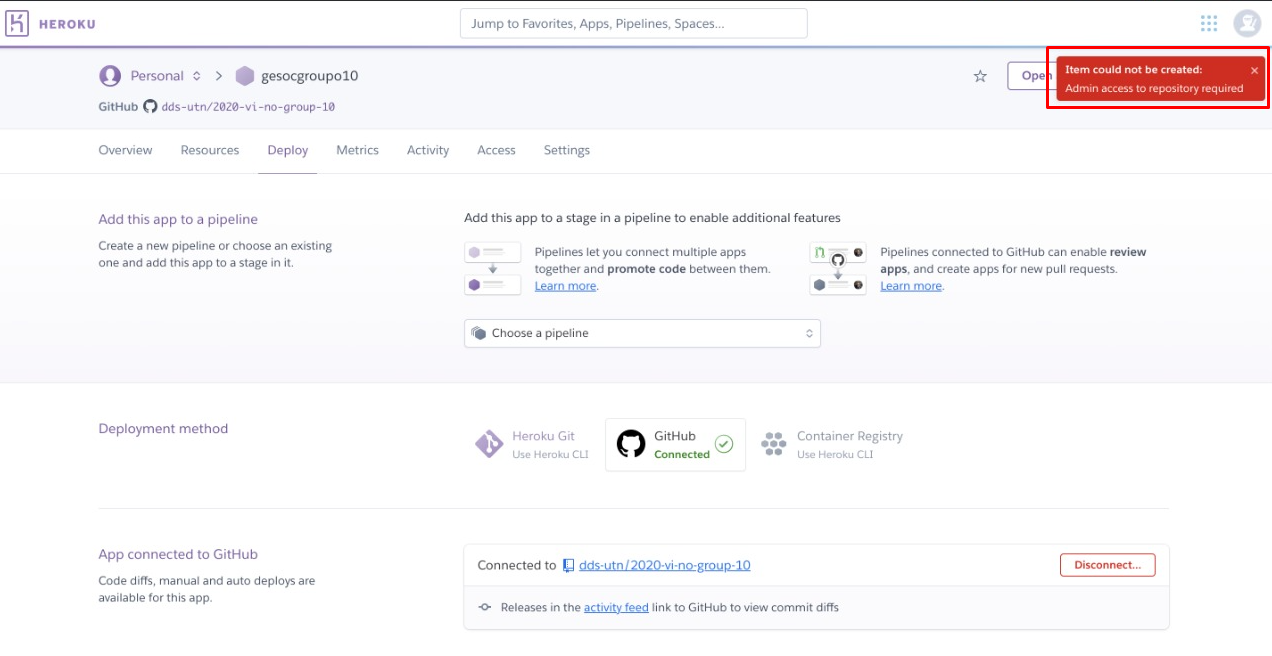The width and height of the screenshot is (1272, 656).
Task: Click the App connected to GitHub heading
Action: (178, 554)
